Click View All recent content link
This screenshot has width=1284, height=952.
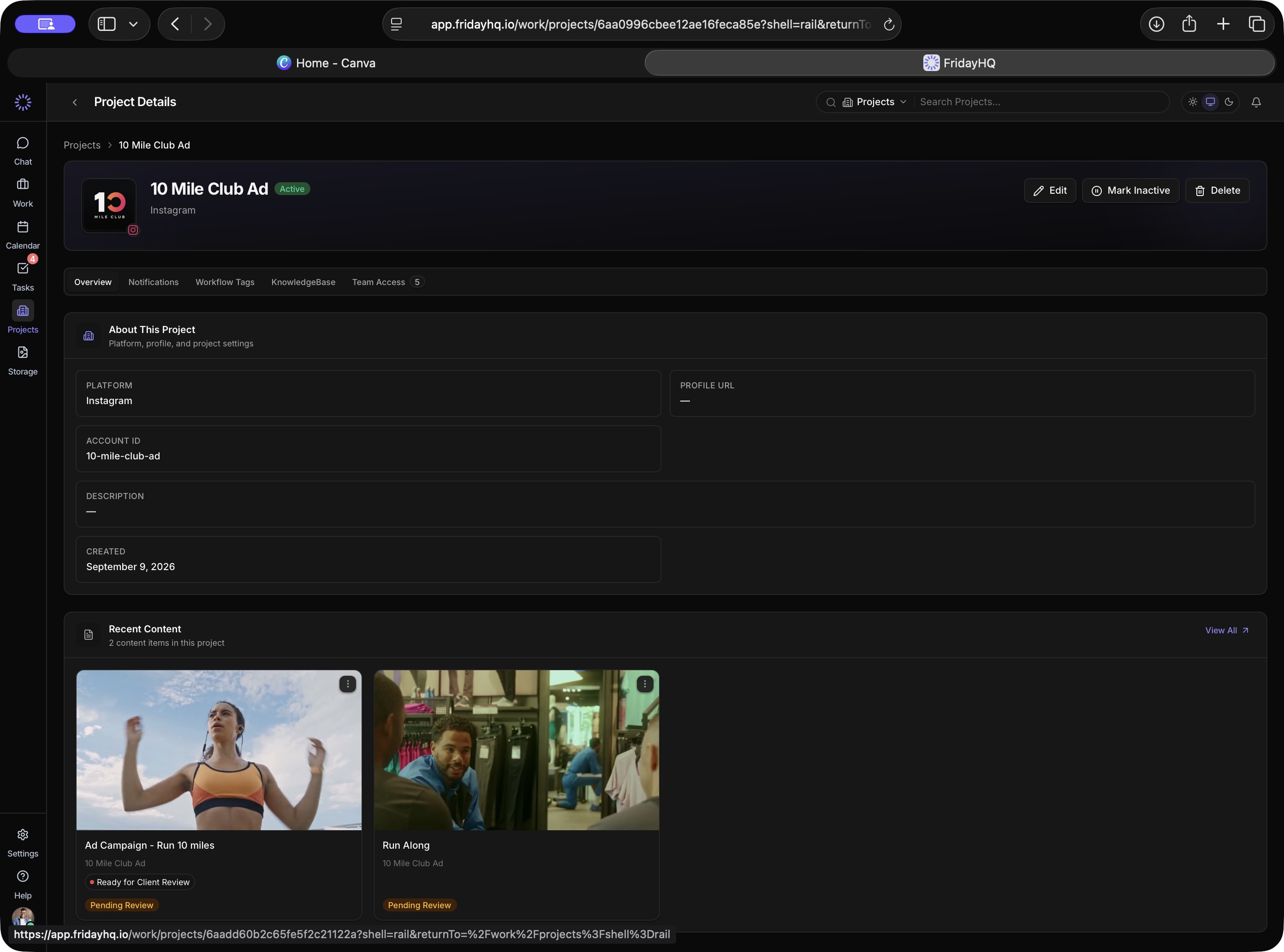coord(1227,631)
